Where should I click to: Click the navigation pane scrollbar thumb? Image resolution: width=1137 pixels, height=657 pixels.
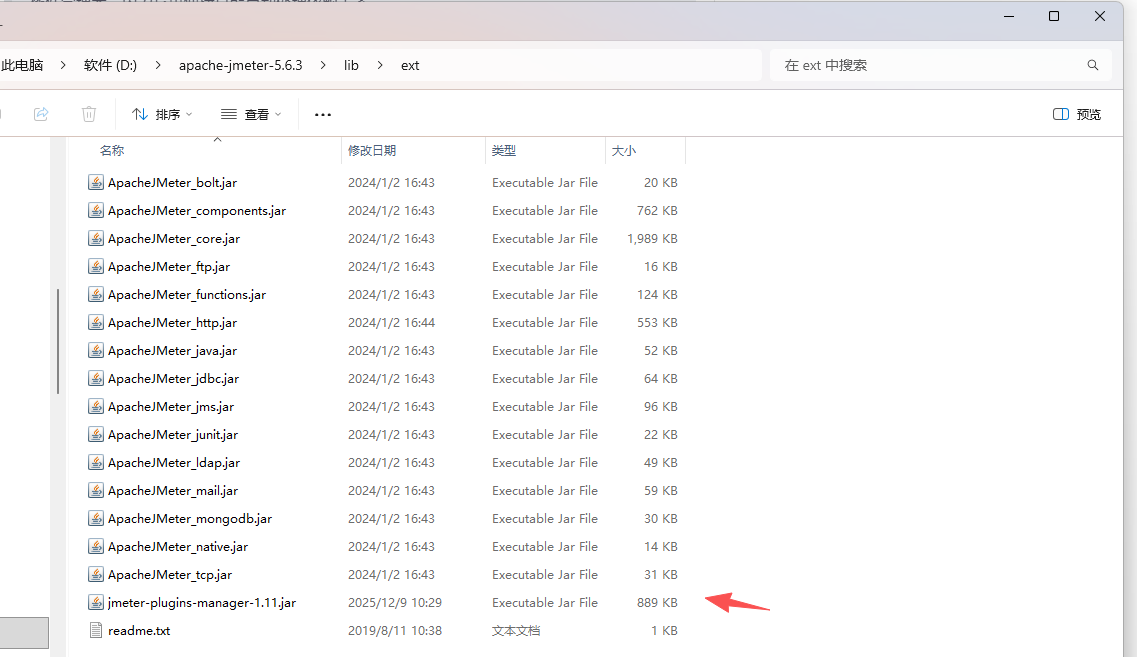(x=58, y=341)
